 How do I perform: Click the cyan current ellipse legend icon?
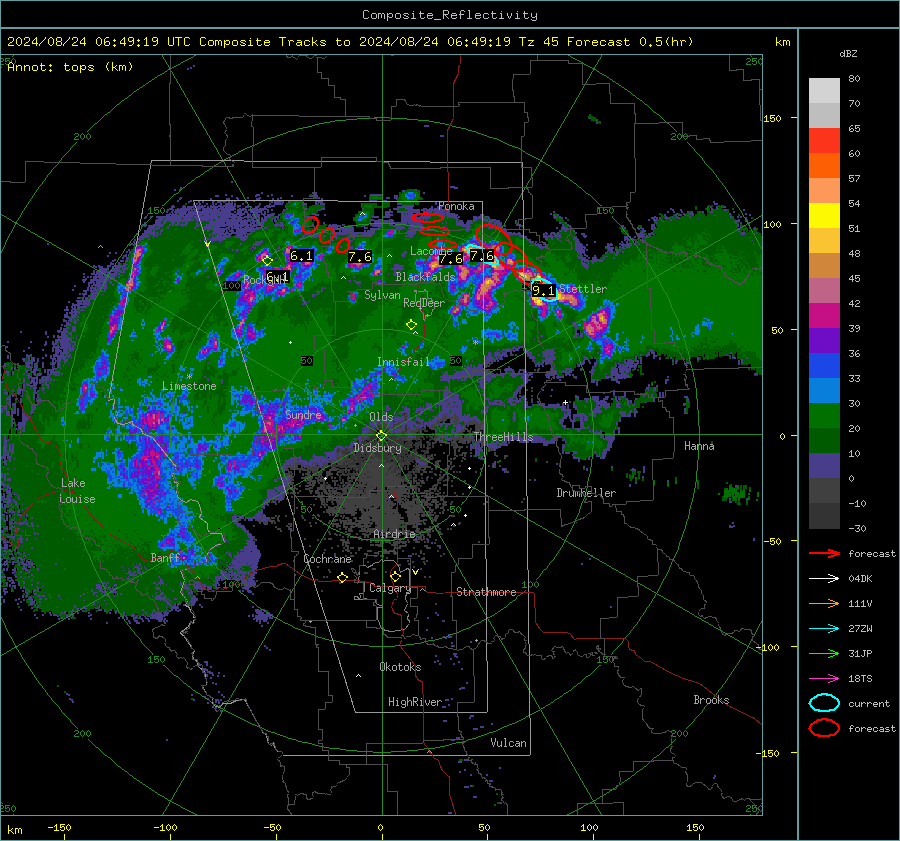(824, 703)
